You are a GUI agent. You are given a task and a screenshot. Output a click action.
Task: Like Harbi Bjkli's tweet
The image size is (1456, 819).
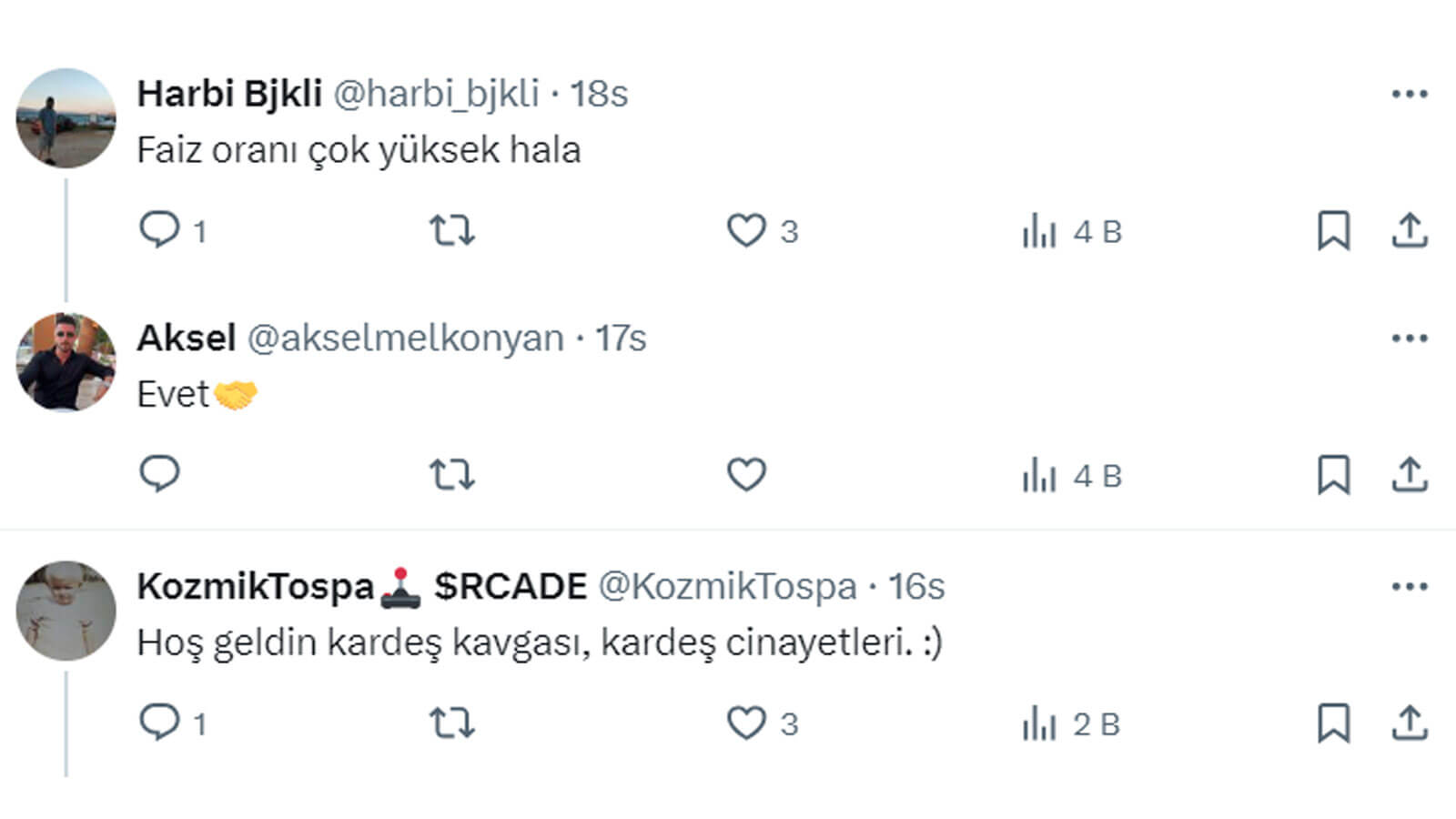[746, 230]
